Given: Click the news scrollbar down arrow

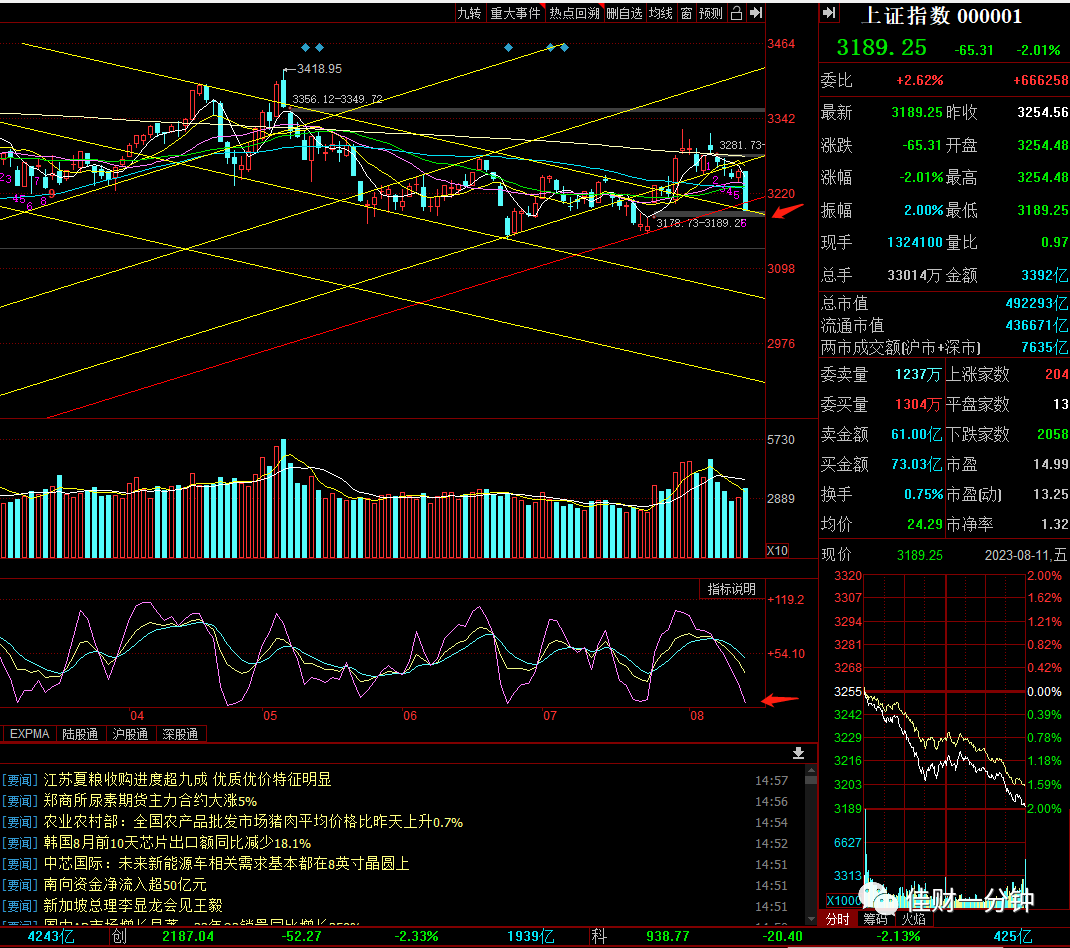Looking at the screenshot, I should coord(811,919).
